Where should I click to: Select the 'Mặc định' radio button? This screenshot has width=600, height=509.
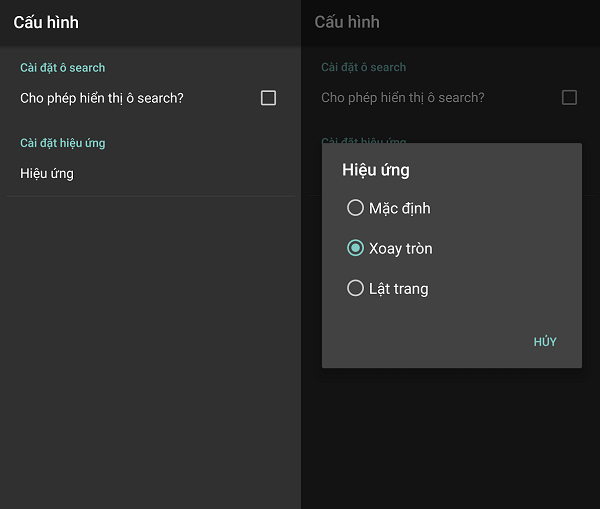pos(355,208)
